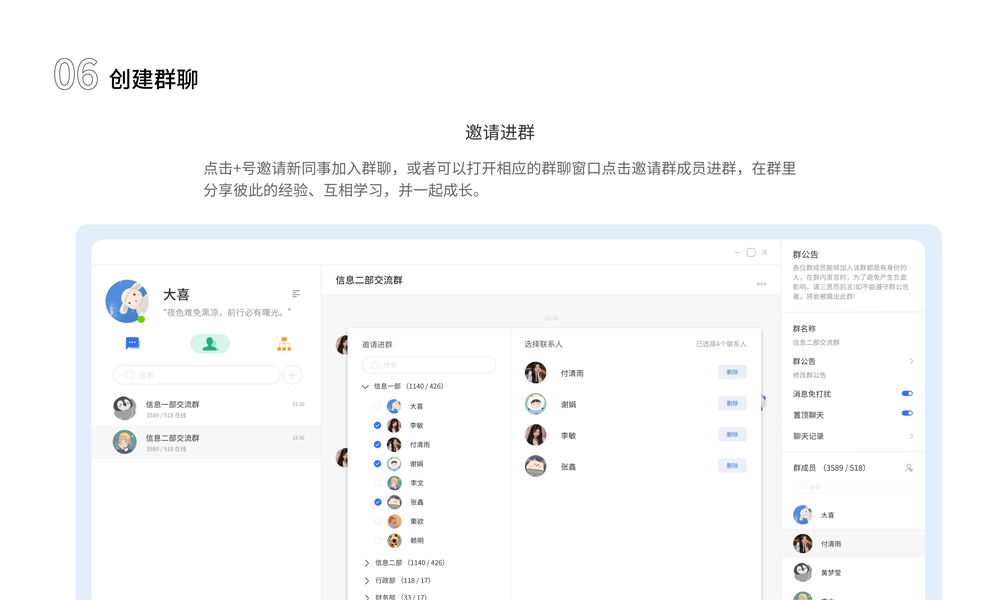Screen dimensions: 1000x600
Task: Remove 付清雨 with the 删除 button
Action: coord(732,372)
